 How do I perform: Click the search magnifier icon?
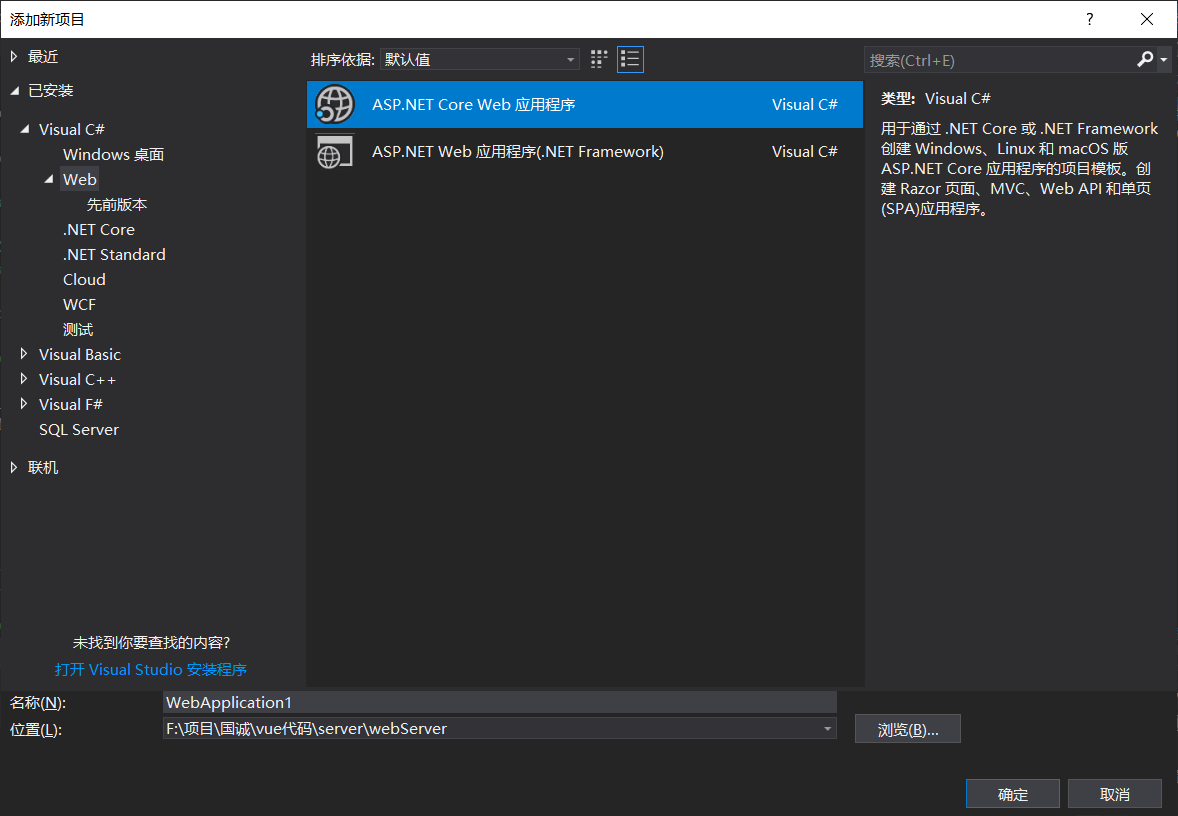[x=1145, y=59]
